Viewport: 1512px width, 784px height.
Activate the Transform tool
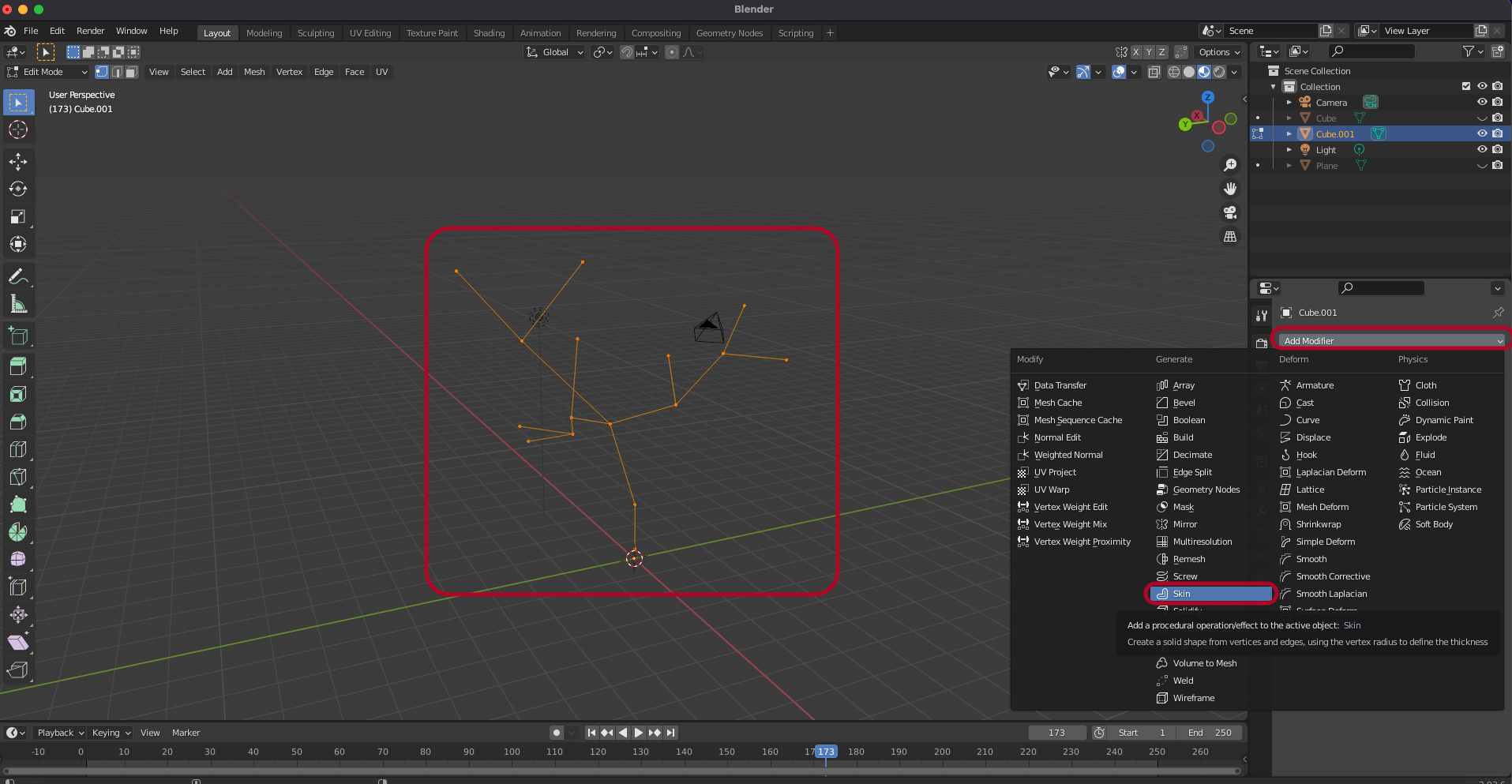tap(18, 244)
